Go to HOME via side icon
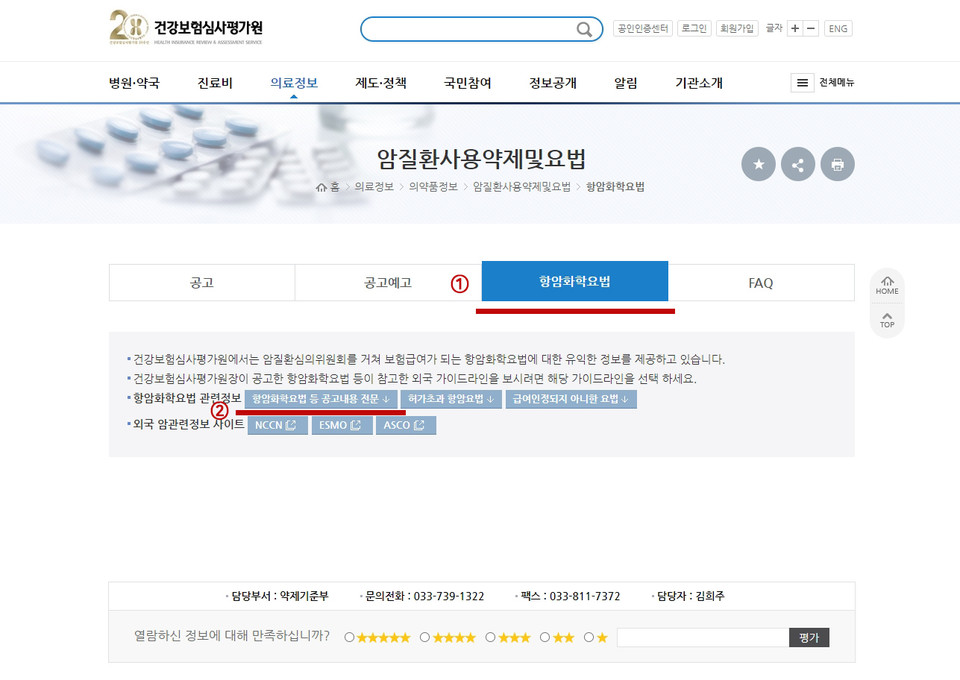Screen dimensions: 960x680 click(887, 285)
